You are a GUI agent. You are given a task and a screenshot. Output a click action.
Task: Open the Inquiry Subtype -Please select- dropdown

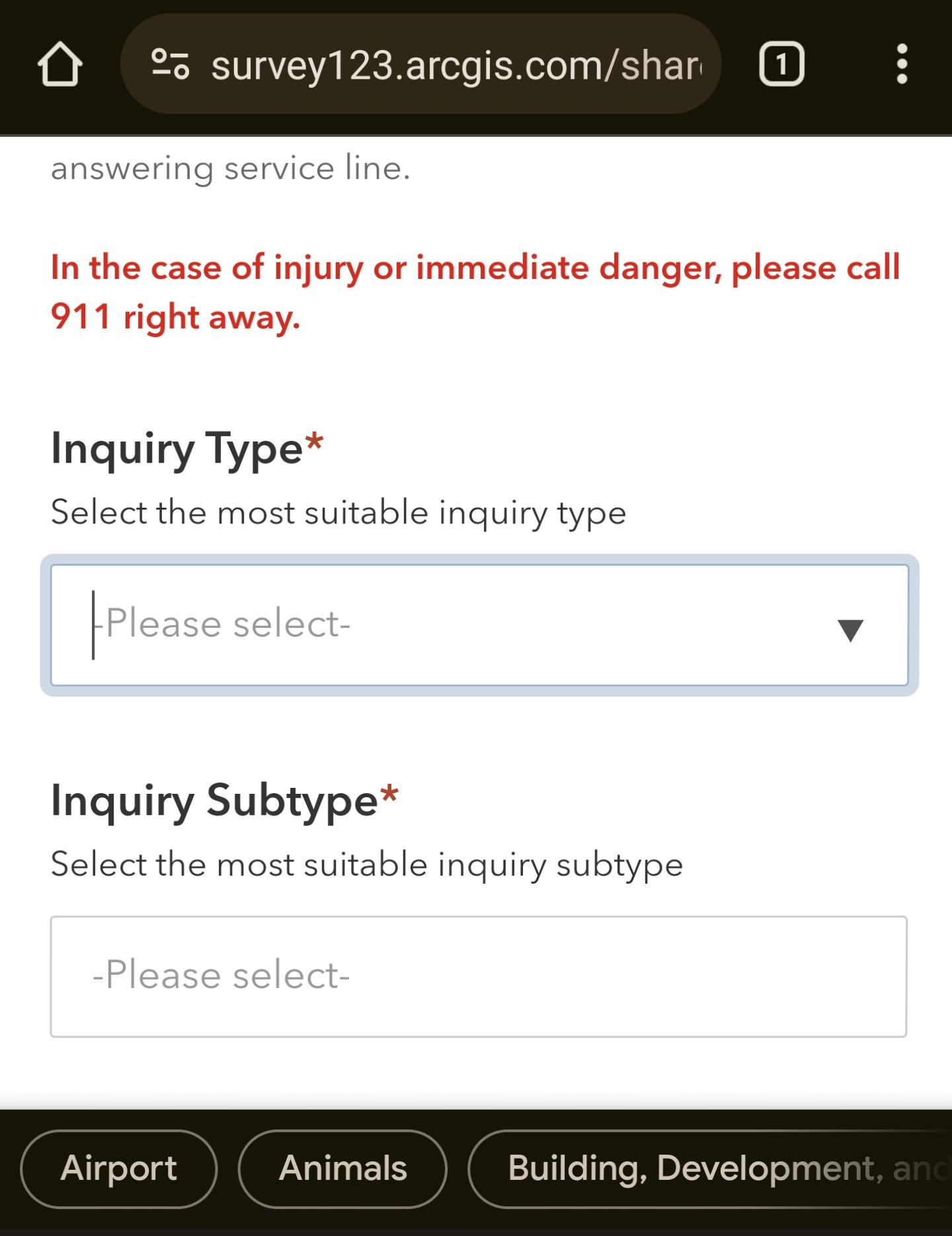click(476, 974)
